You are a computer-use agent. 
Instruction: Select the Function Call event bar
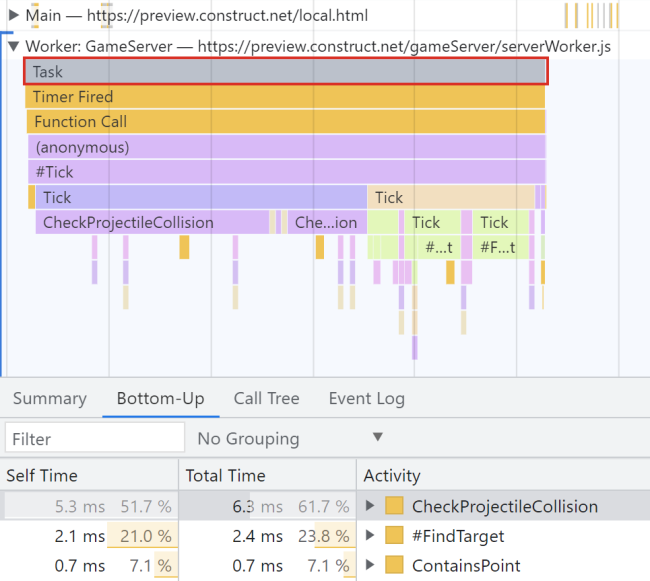coord(286,121)
